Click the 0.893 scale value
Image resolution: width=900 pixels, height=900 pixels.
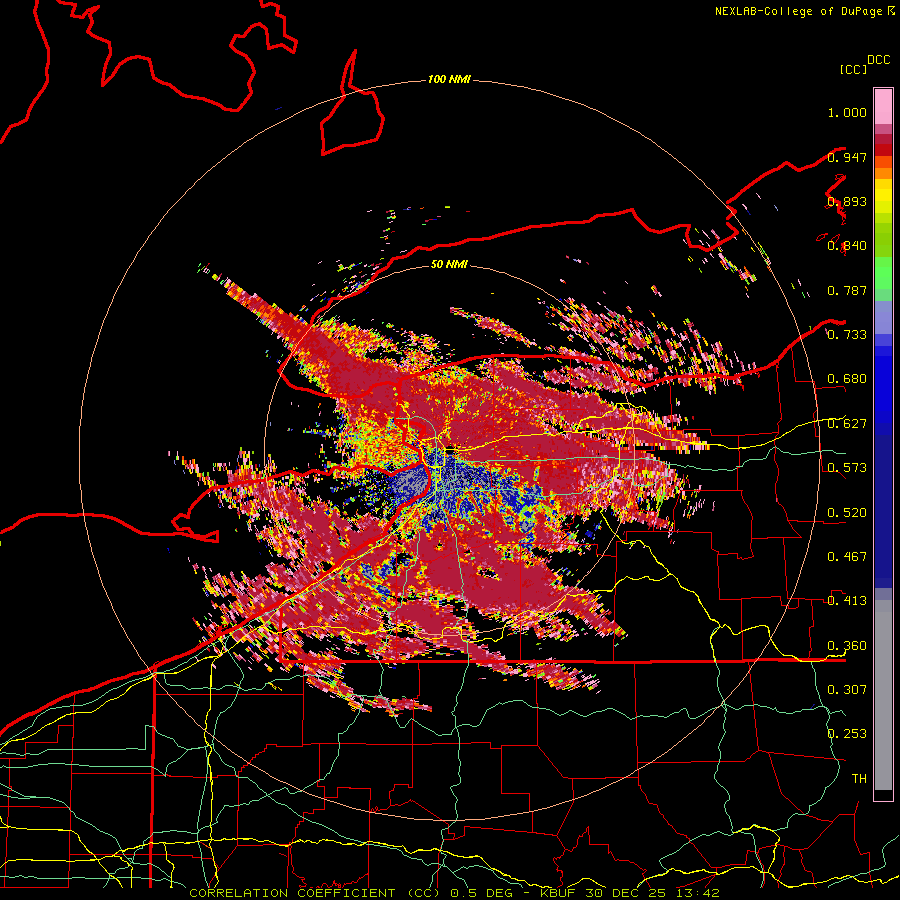[847, 201]
